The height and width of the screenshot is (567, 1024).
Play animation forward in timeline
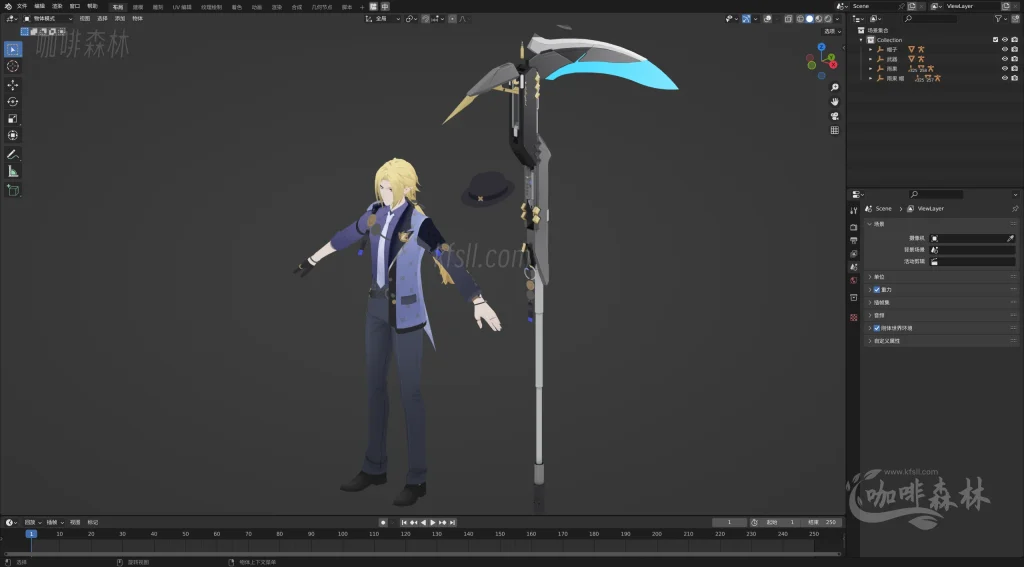[433, 523]
